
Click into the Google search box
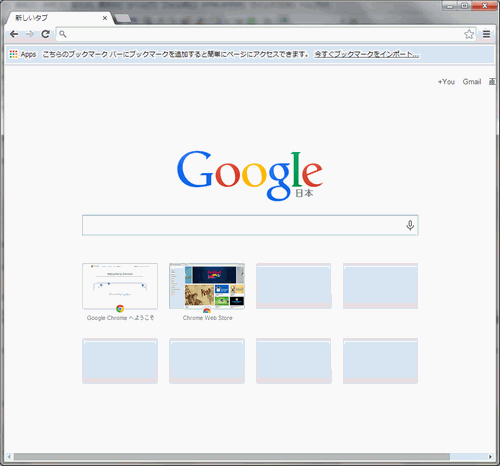tap(250, 225)
